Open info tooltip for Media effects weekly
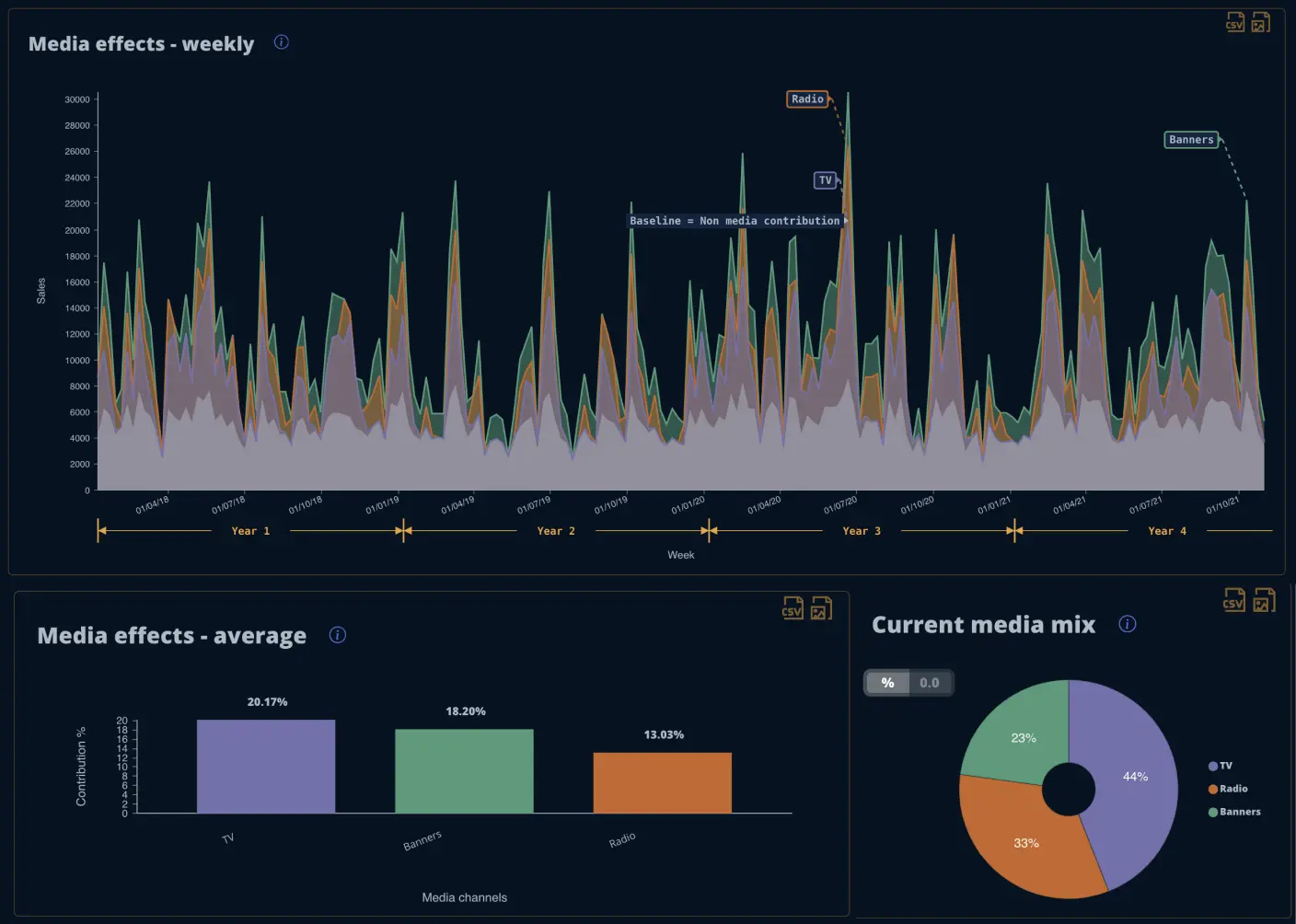1296x924 pixels. [282, 42]
